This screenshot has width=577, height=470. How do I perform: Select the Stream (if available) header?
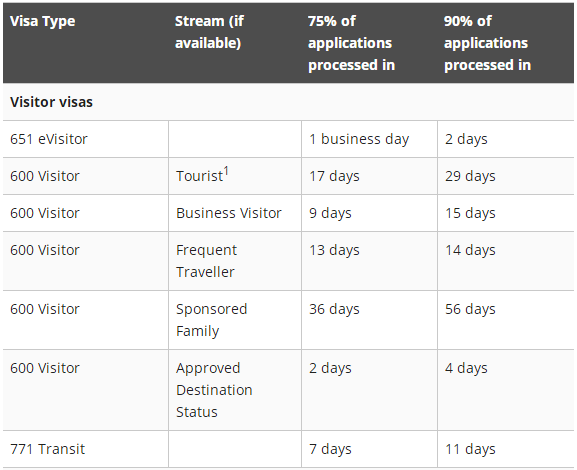coord(209,32)
